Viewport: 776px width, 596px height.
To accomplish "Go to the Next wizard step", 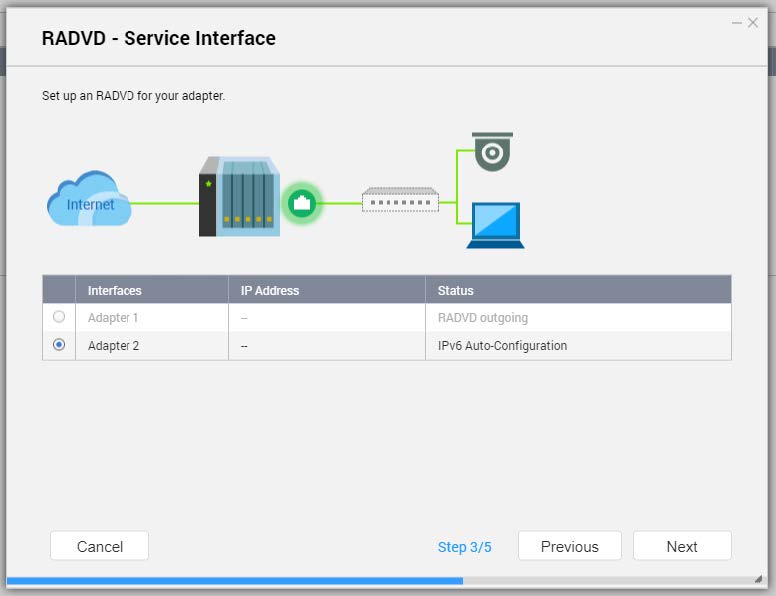I will [682, 546].
